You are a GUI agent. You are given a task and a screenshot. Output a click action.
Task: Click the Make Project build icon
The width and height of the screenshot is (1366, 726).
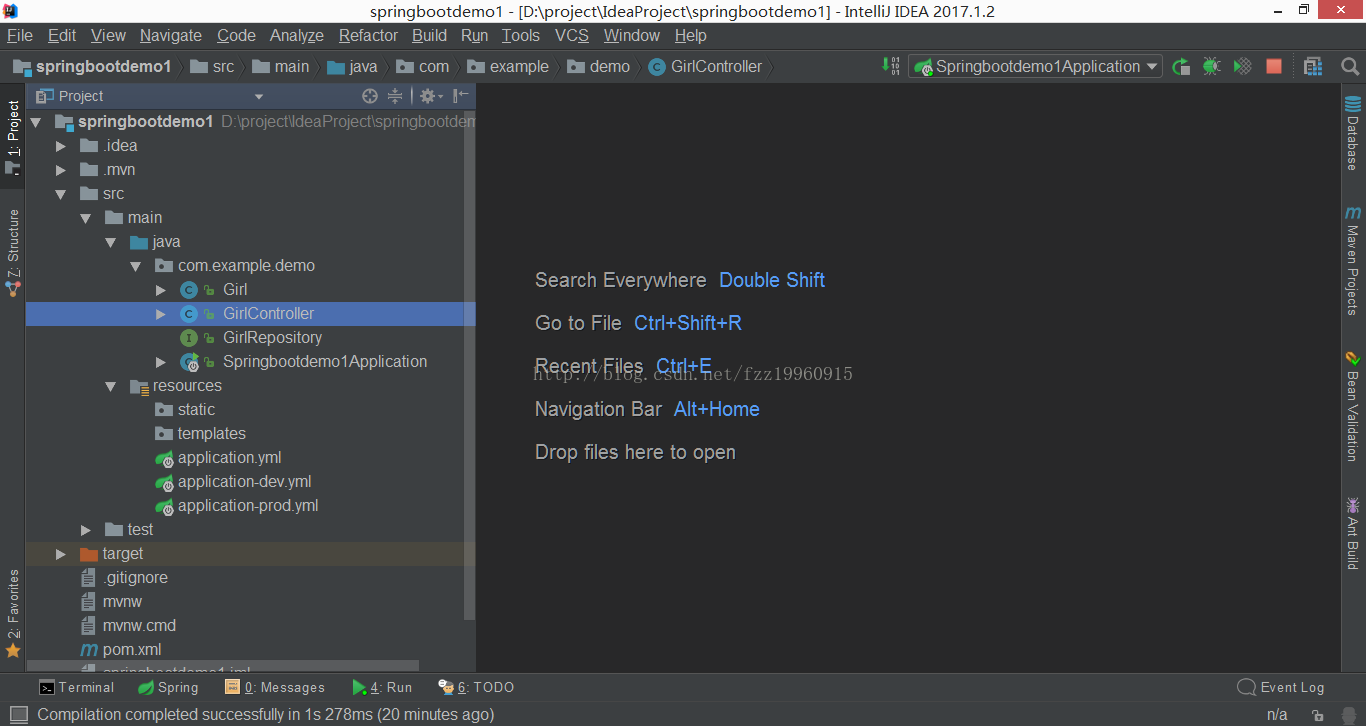891,66
